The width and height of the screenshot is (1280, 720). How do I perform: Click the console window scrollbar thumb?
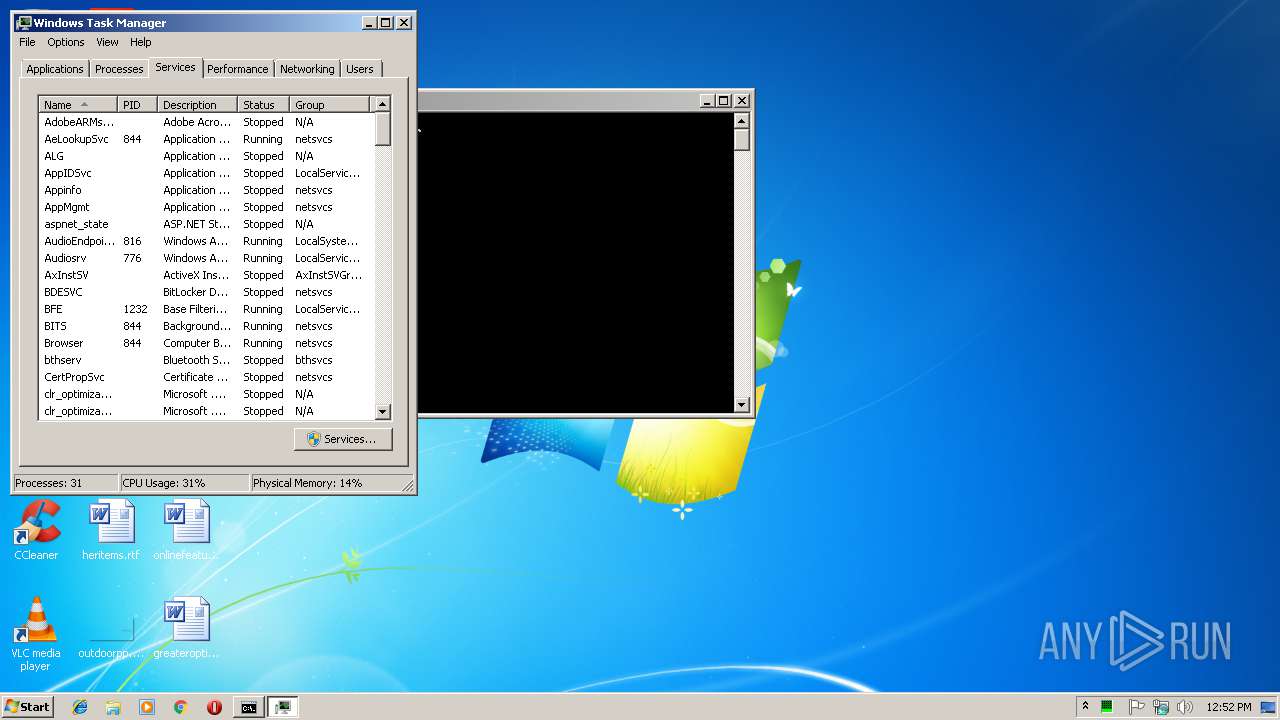tap(741, 140)
